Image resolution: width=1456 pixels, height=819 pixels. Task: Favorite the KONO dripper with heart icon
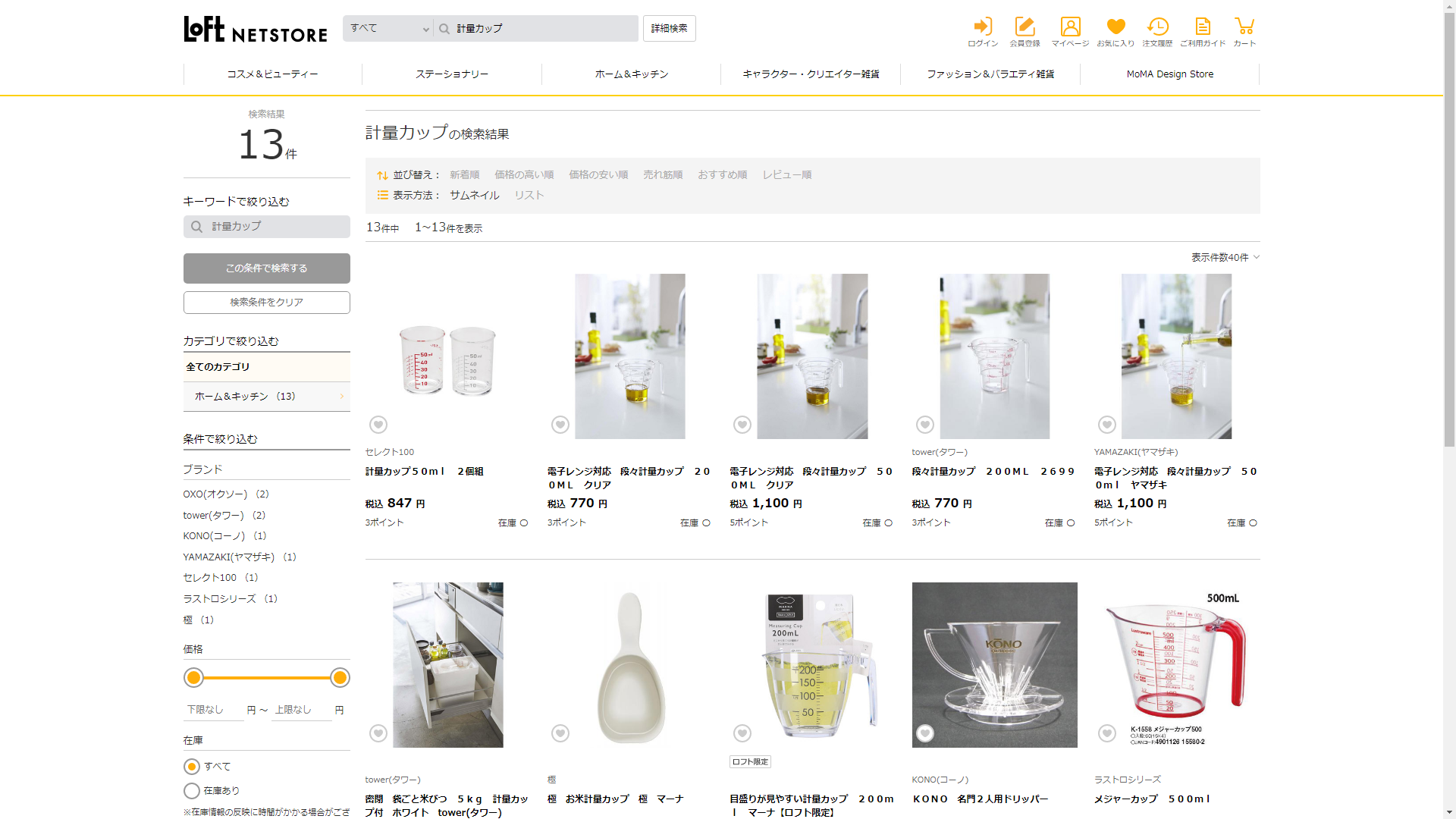[924, 733]
